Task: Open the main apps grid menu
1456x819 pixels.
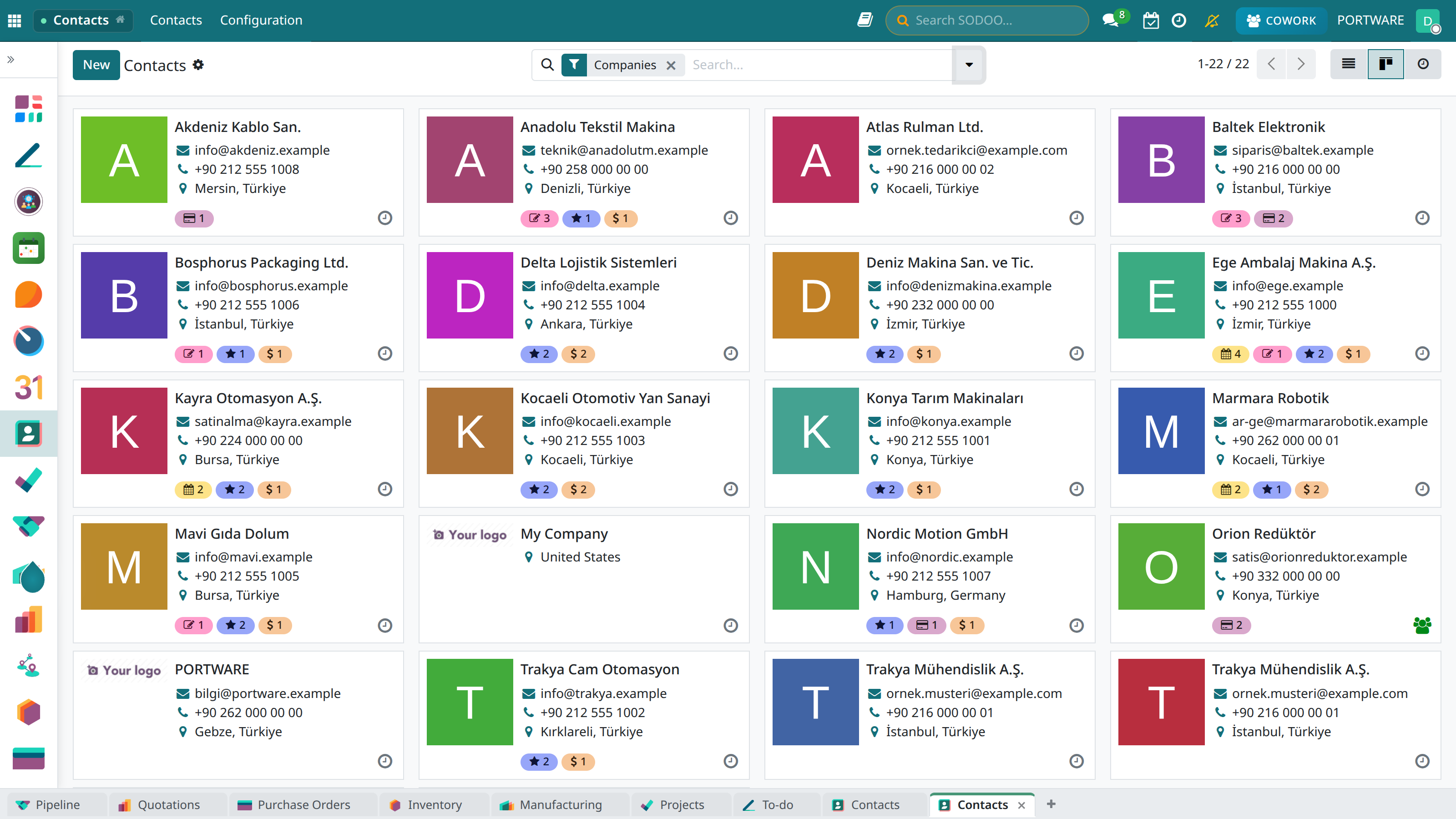Action: click(x=15, y=20)
